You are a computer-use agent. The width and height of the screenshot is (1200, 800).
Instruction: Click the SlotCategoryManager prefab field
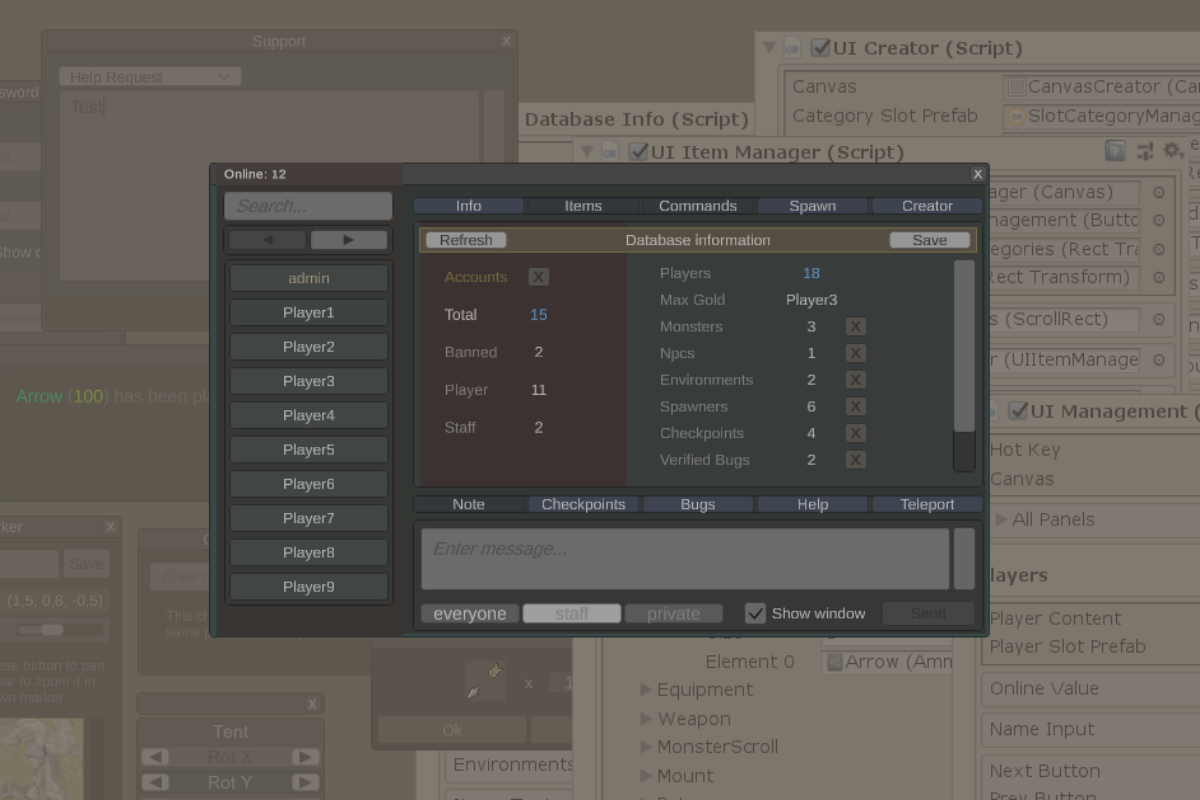click(1101, 116)
